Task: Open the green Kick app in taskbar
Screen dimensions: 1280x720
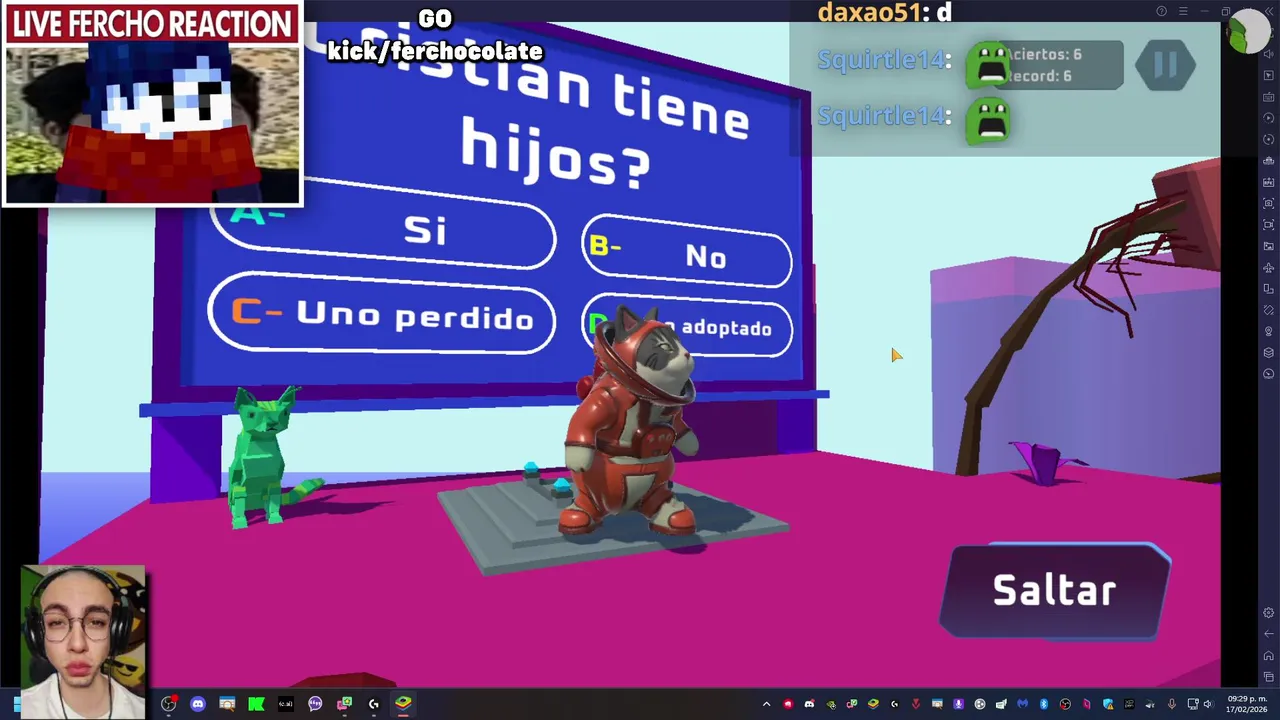Action: [256, 704]
